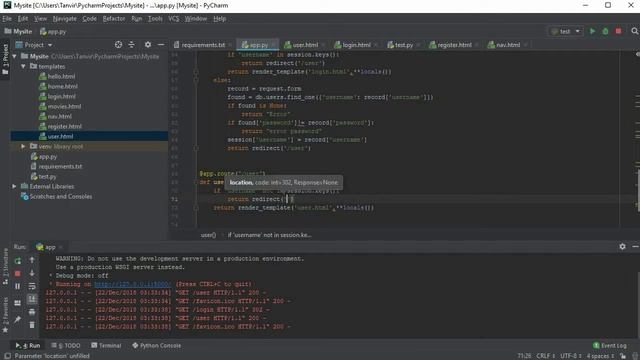Print the Run console output
The image size is (640, 360).
(32, 312)
